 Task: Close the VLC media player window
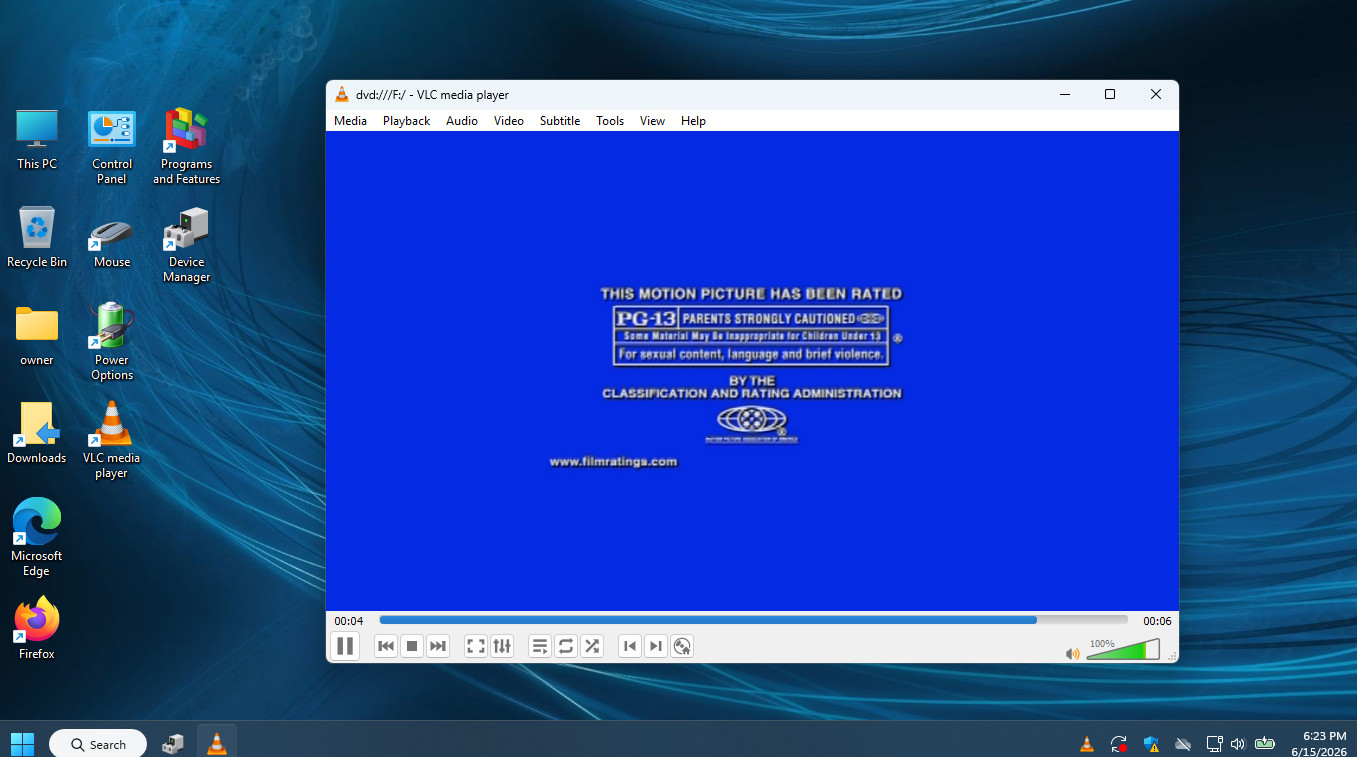1156,94
